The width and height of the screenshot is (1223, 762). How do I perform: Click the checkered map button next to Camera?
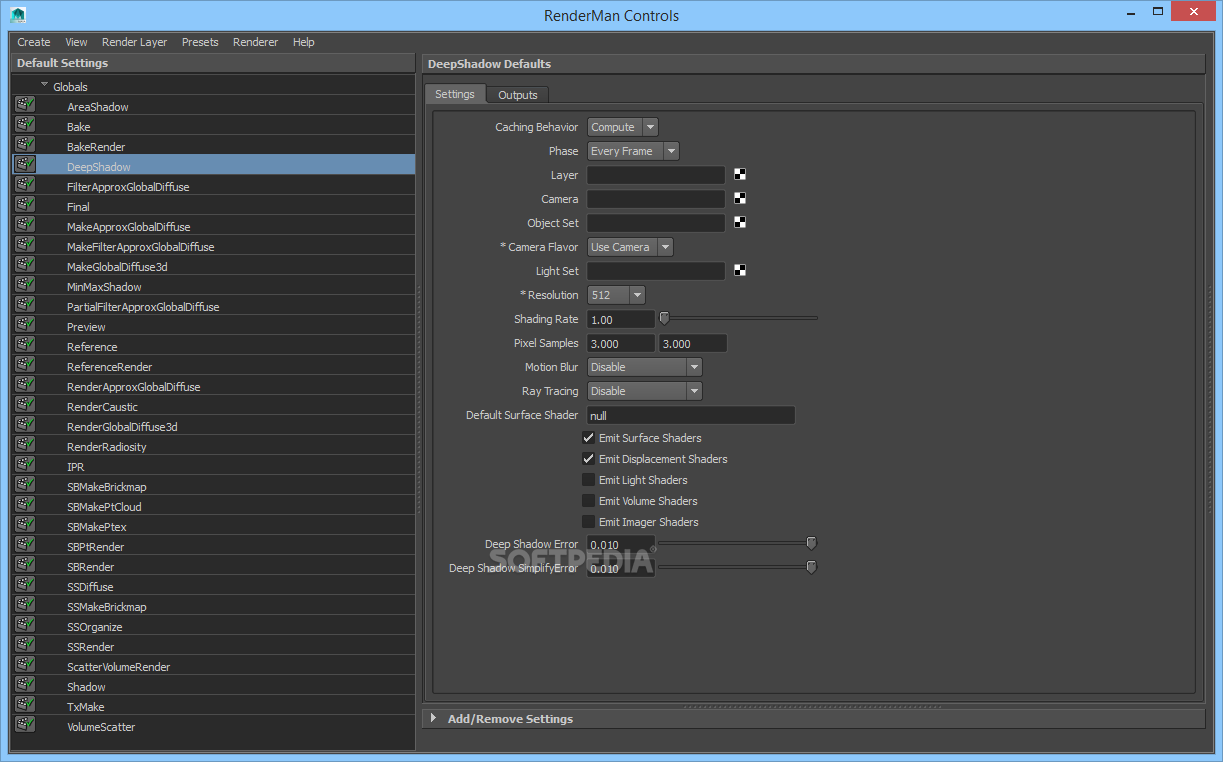pyautogui.click(x=740, y=198)
